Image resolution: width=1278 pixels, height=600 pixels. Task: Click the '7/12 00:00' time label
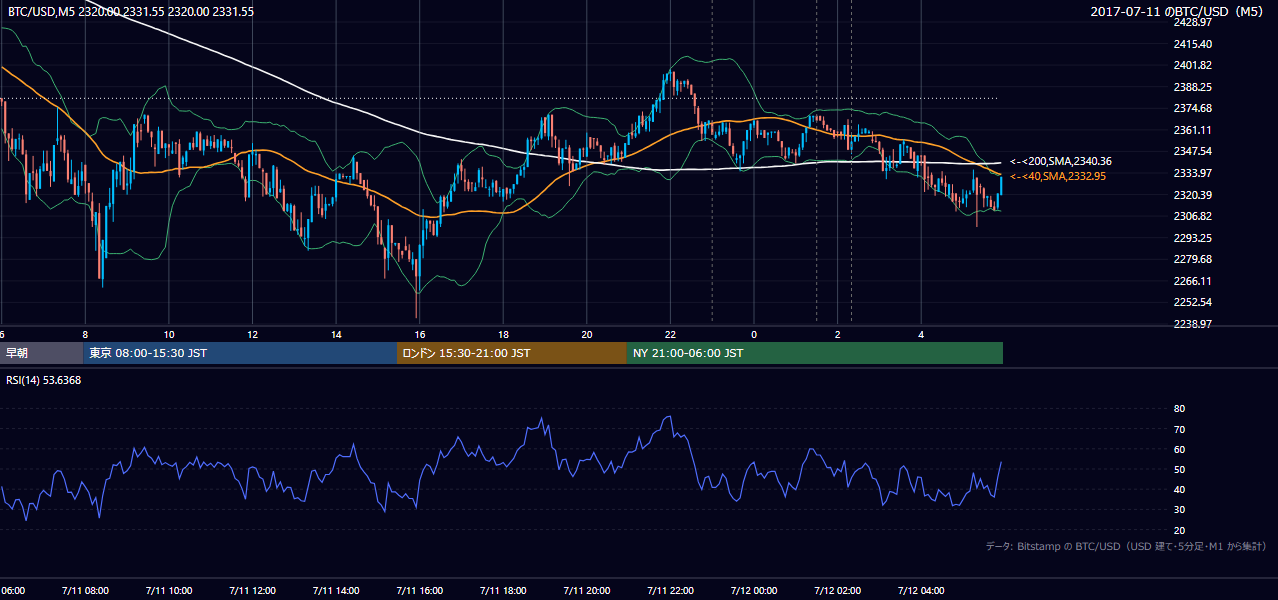tap(754, 590)
